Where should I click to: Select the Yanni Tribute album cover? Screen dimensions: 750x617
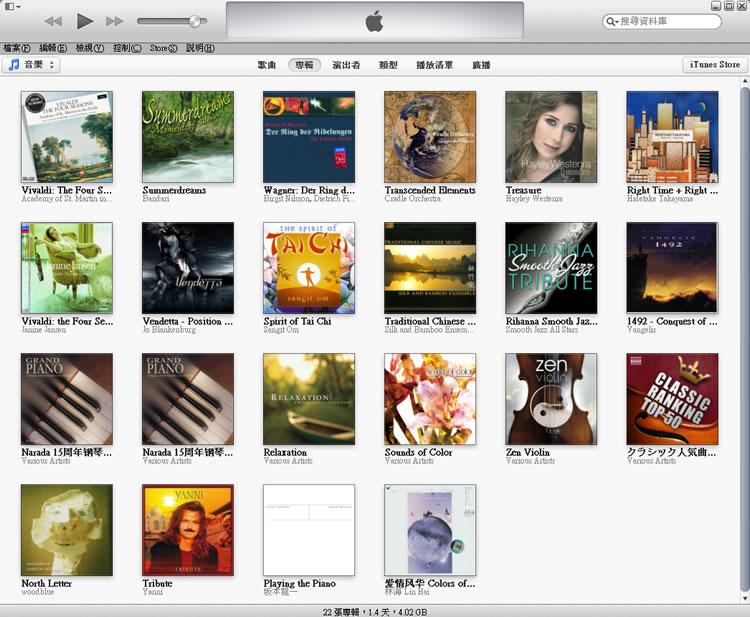[x=188, y=530]
